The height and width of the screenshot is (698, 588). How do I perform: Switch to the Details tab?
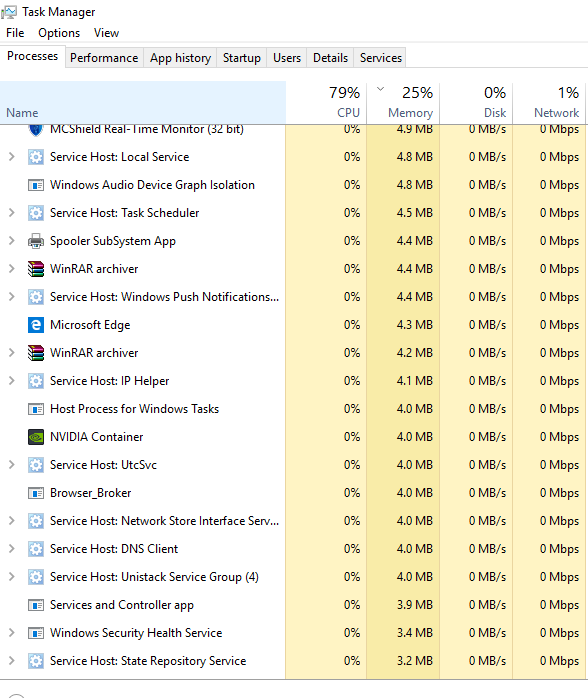point(330,58)
